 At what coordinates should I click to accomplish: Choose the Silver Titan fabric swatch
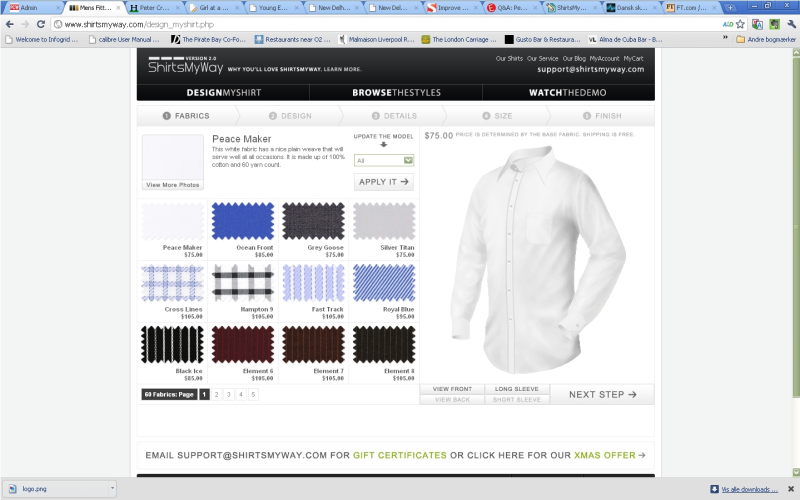384,221
